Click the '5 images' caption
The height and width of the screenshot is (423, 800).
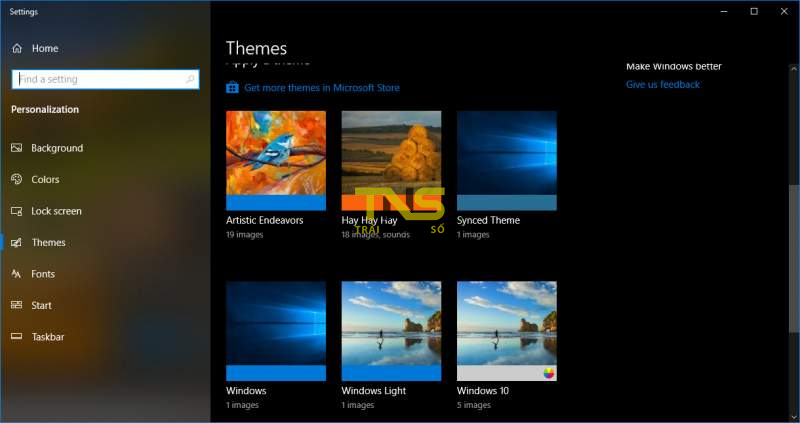[473, 405]
